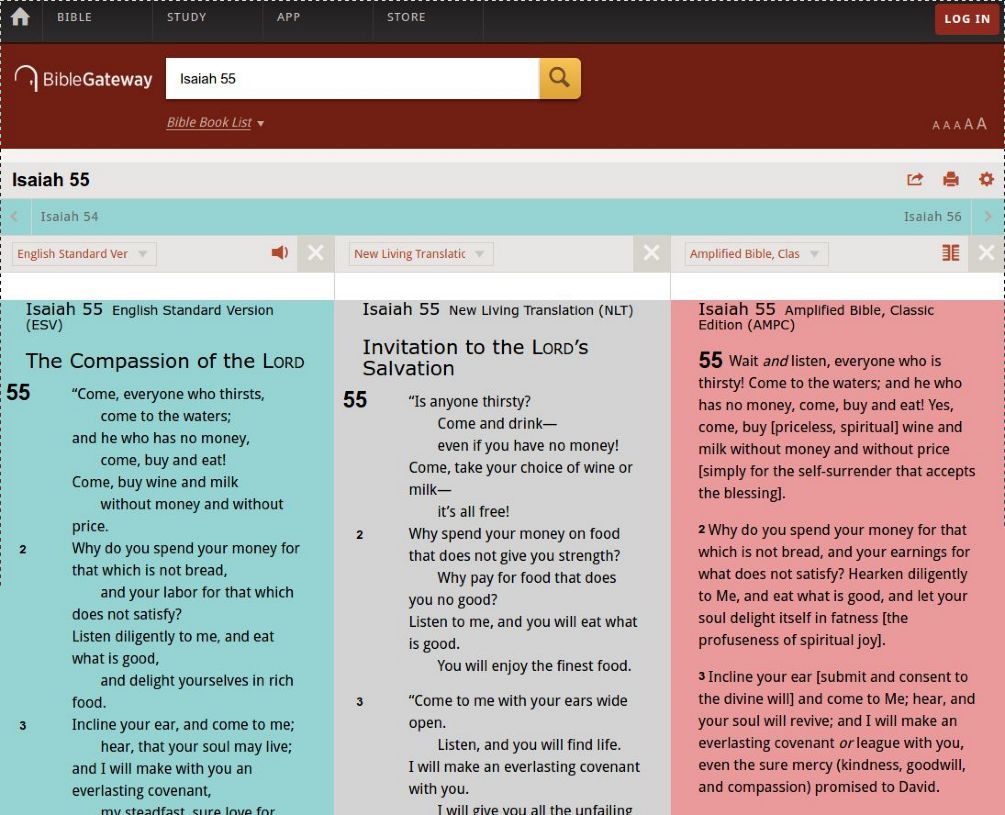Click the "Isaiah 55 Amplified Bible, Classic Edition" title
The image size is (1005, 815).
pyautogui.click(x=816, y=317)
